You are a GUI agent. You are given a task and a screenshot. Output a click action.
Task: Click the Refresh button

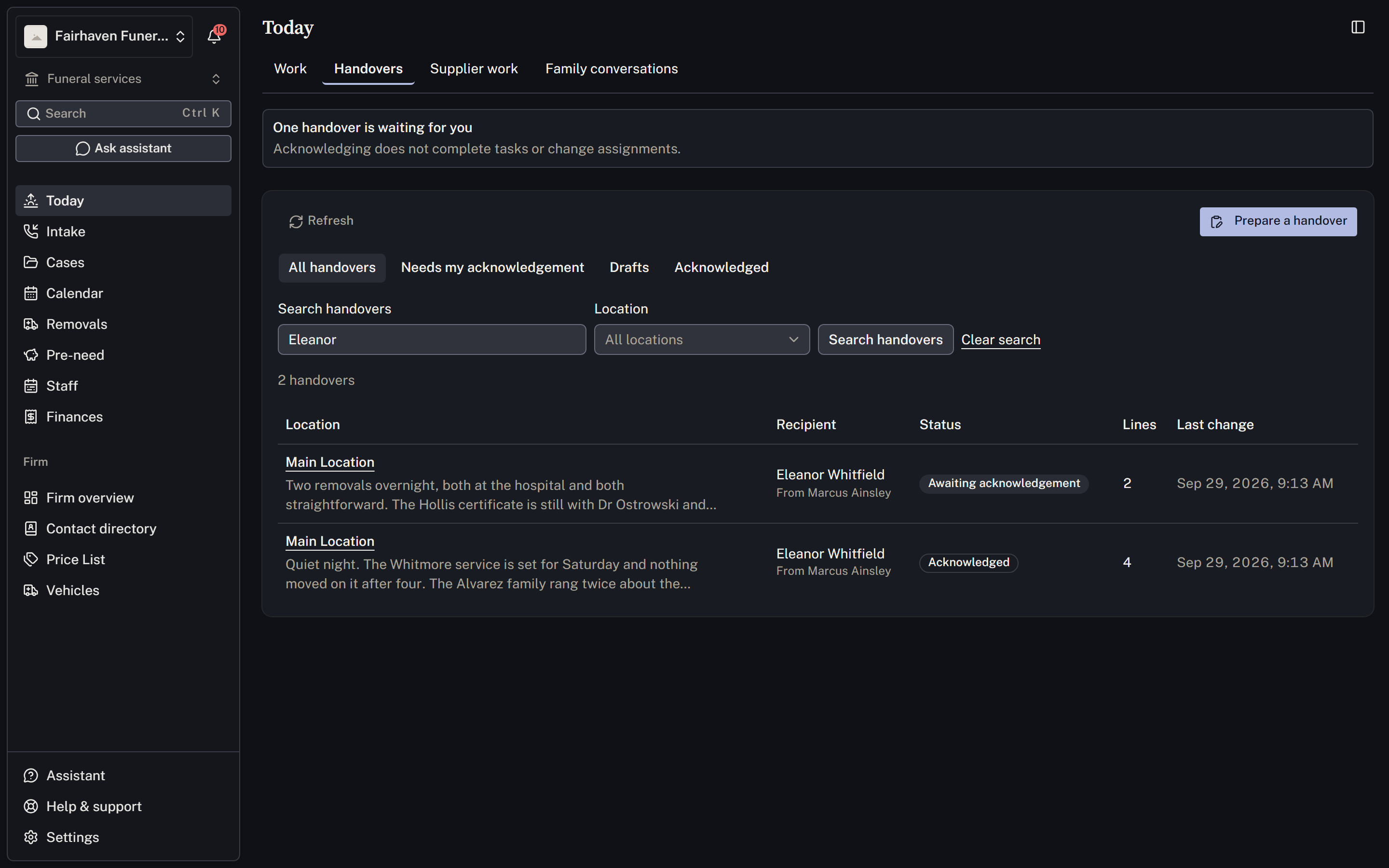click(x=321, y=221)
